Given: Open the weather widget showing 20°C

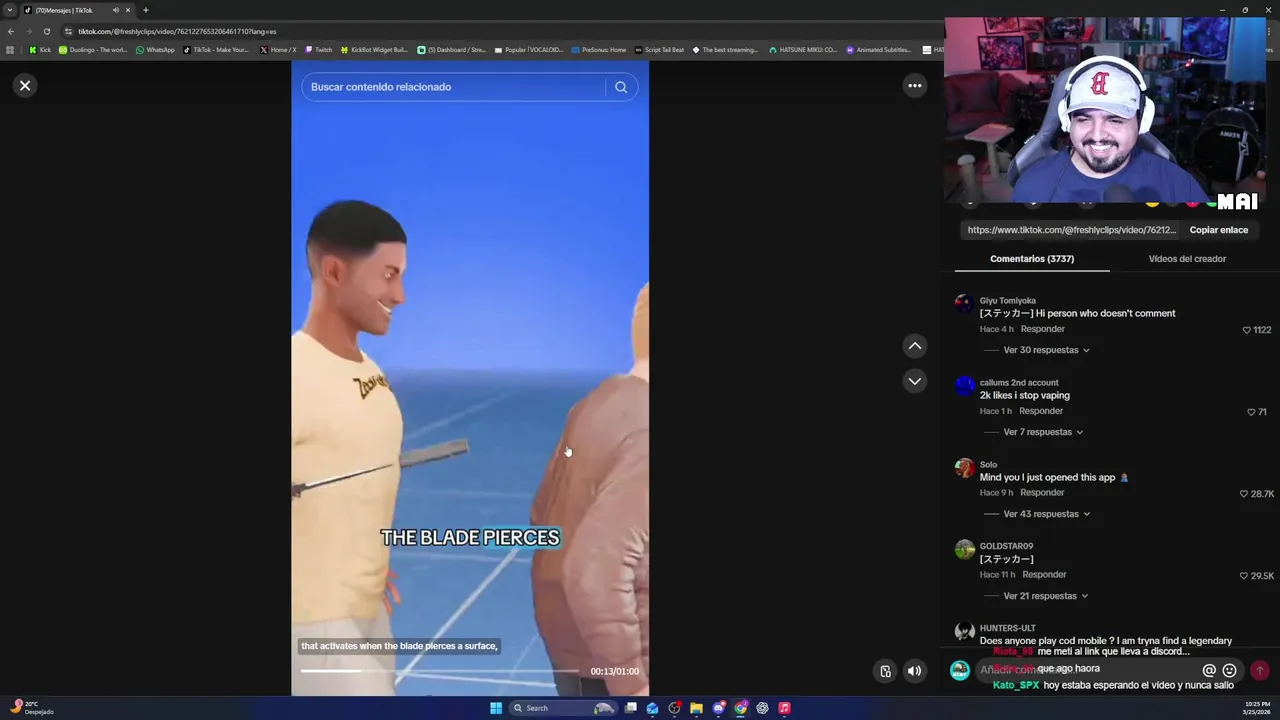Looking at the screenshot, I should tap(32, 707).
